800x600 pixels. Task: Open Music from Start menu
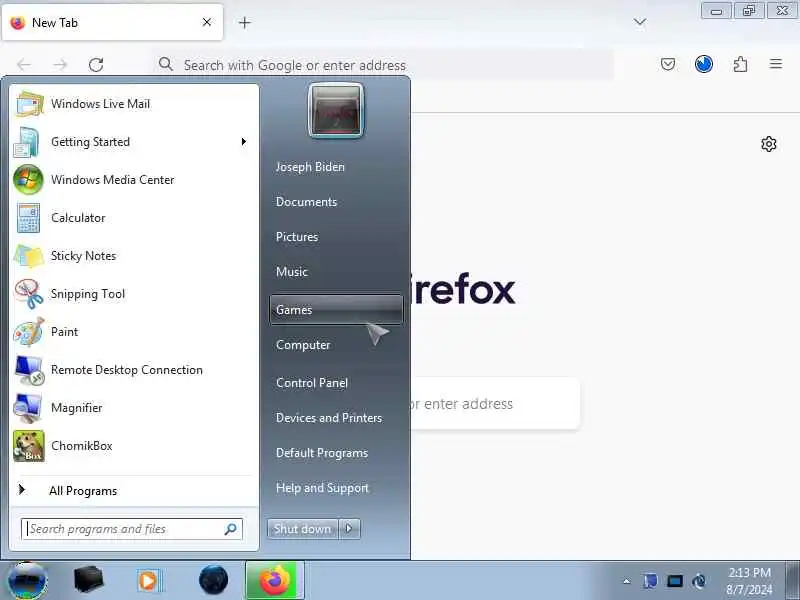[292, 271]
